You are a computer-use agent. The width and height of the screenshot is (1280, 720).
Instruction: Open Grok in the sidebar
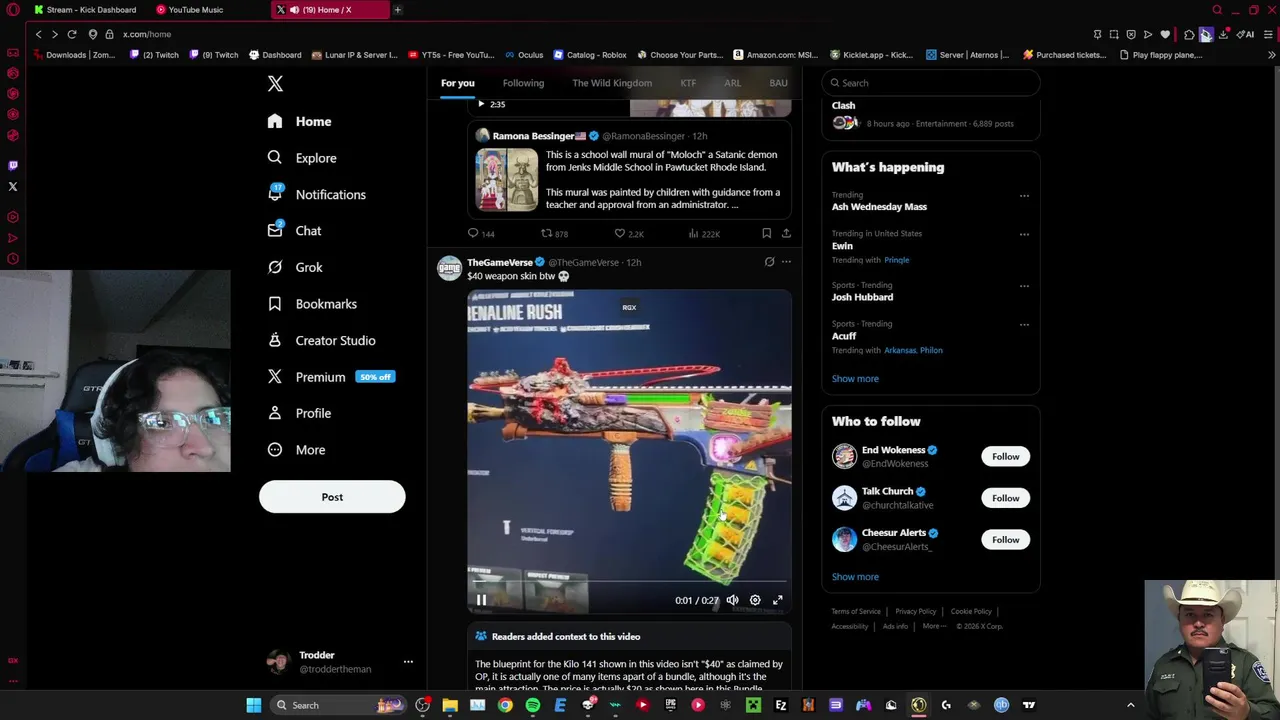tap(295, 267)
